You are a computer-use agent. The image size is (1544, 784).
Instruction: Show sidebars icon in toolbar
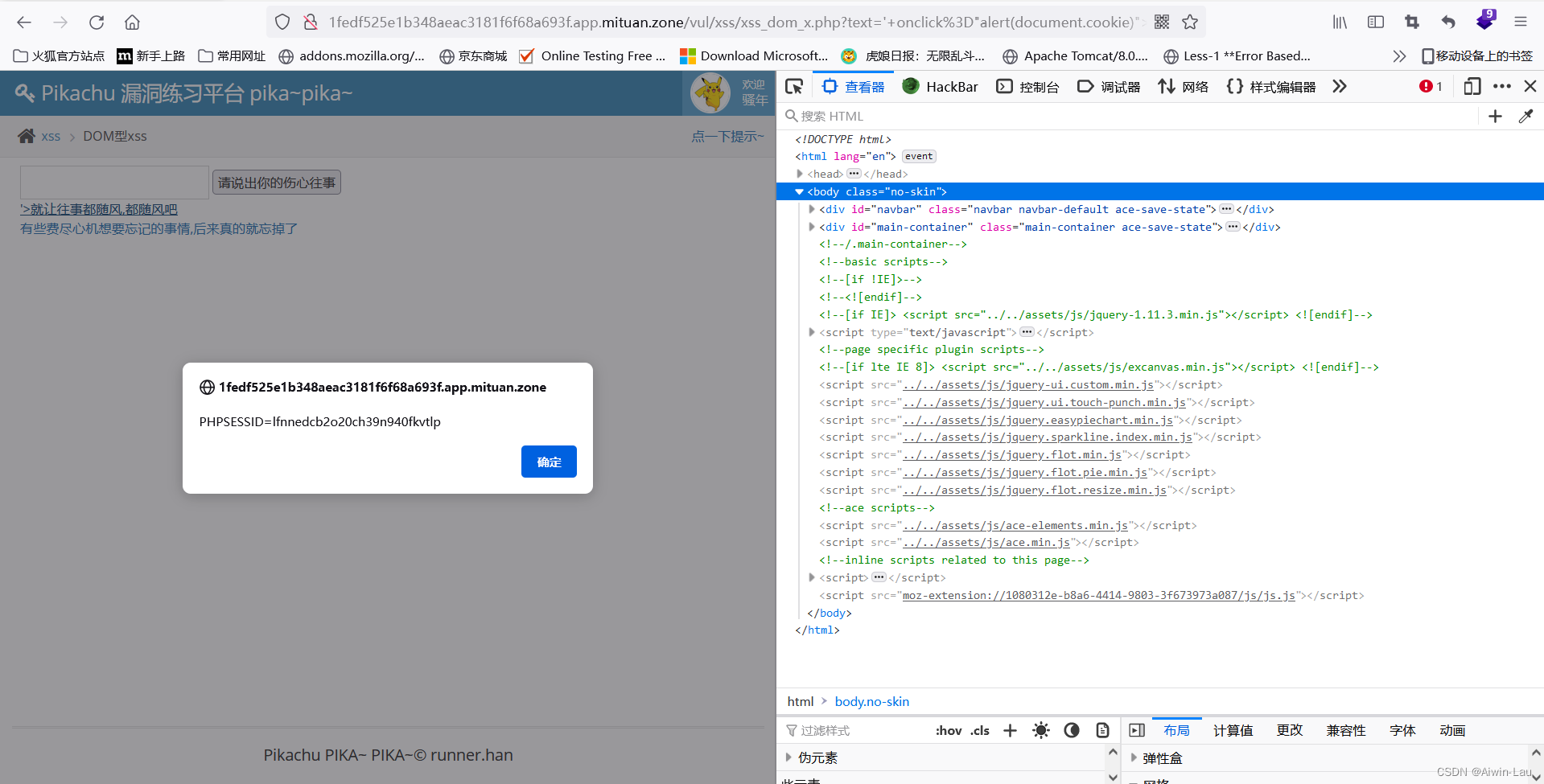[x=1376, y=23]
